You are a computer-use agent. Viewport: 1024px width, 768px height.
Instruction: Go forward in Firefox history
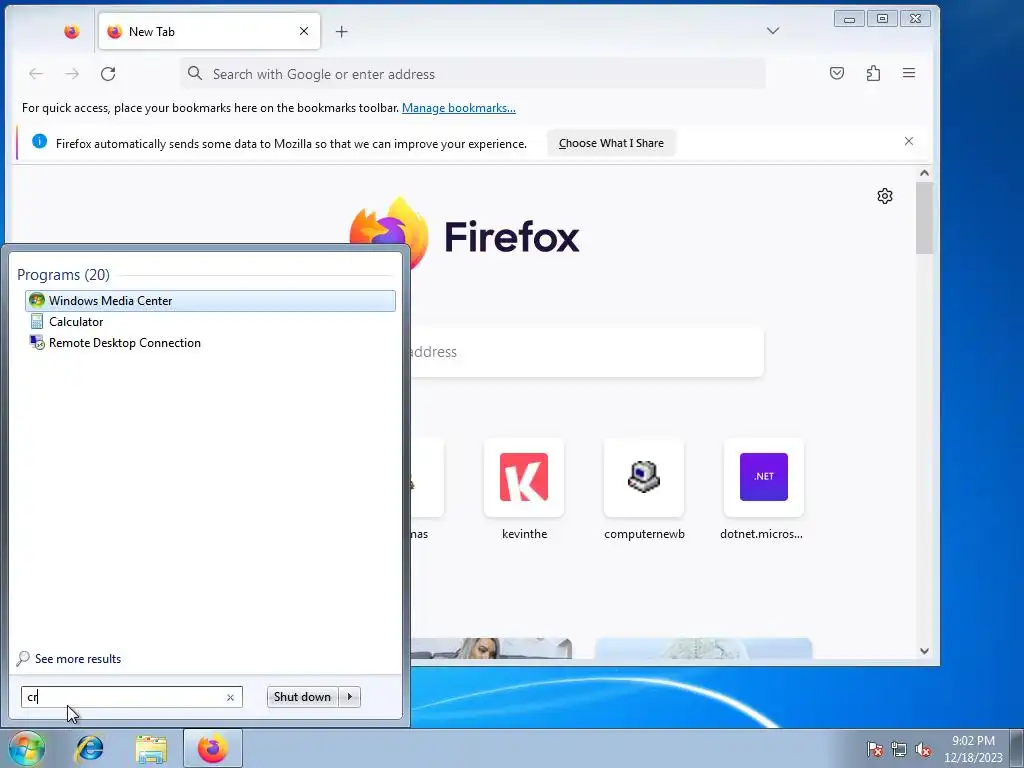72,74
